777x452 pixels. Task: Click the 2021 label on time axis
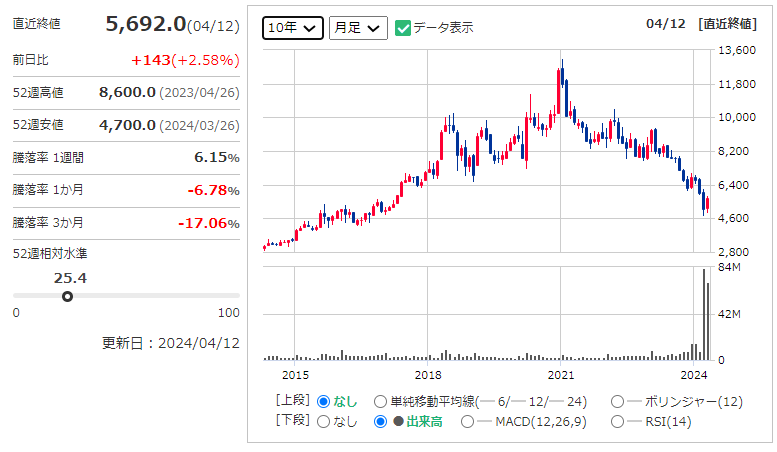(560, 376)
